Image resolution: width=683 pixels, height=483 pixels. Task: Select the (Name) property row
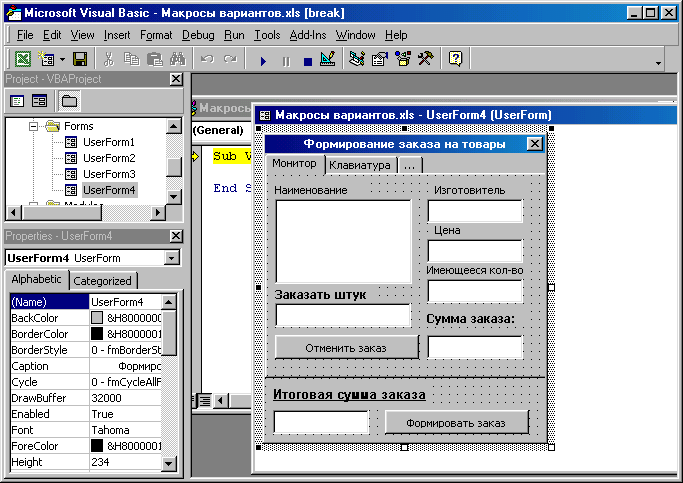[x=86, y=302]
